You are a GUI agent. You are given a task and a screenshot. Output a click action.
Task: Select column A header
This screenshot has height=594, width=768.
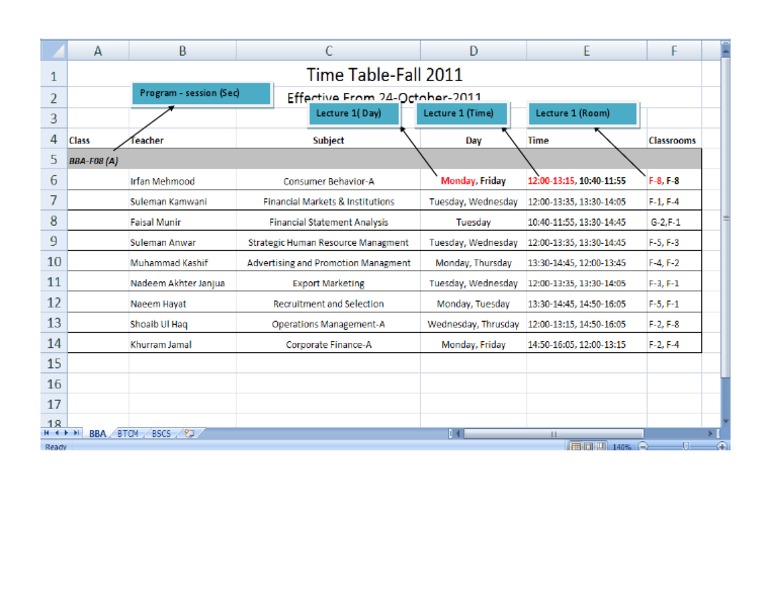coord(98,50)
